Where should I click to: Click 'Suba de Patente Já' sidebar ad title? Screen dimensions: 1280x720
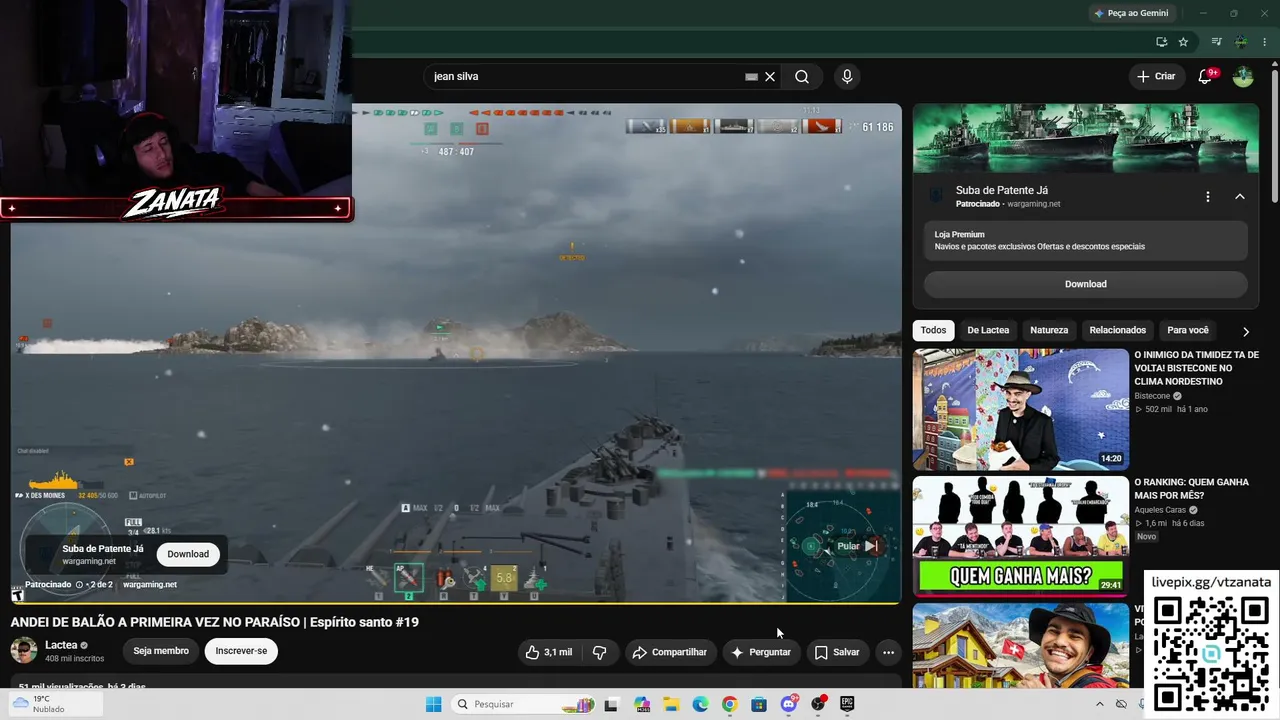coord(1002,190)
